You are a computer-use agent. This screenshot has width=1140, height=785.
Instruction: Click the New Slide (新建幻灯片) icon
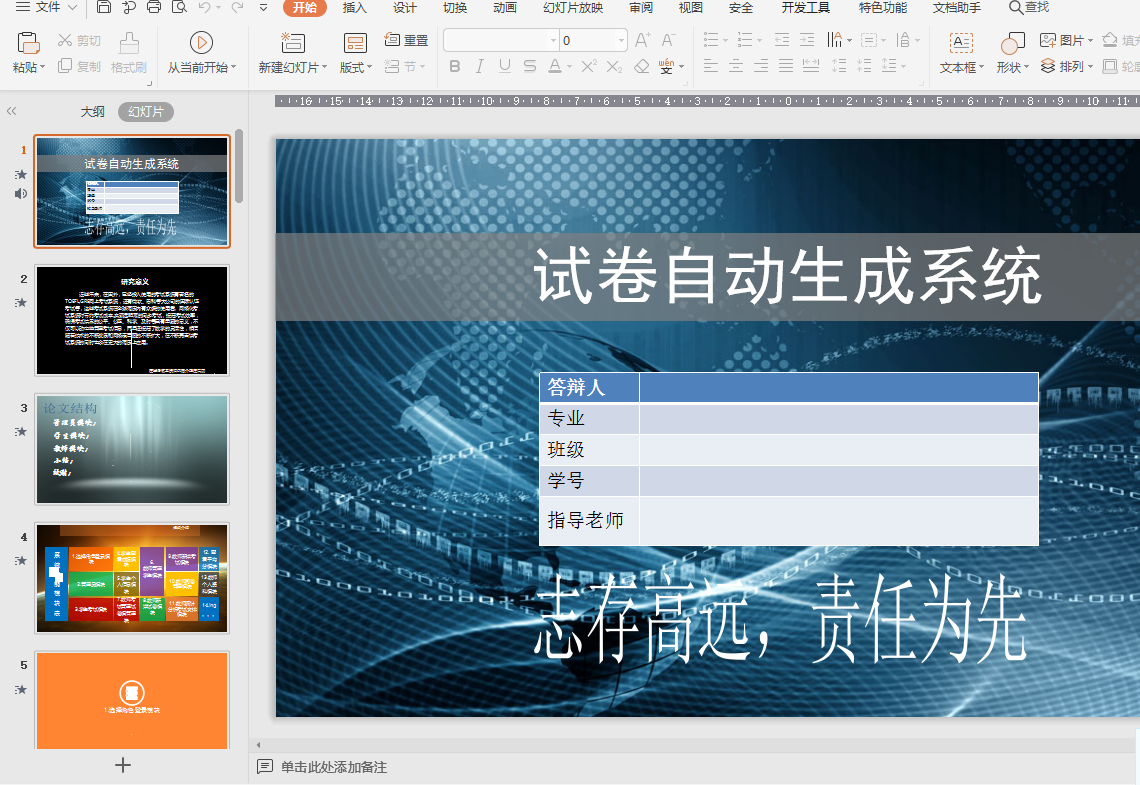pyautogui.click(x=293, y=43)
